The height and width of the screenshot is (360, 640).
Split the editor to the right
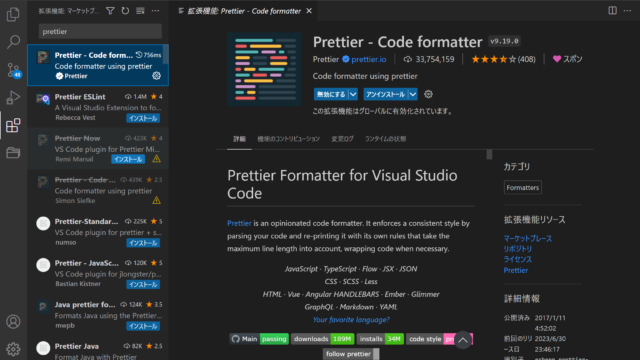(612, 11)
